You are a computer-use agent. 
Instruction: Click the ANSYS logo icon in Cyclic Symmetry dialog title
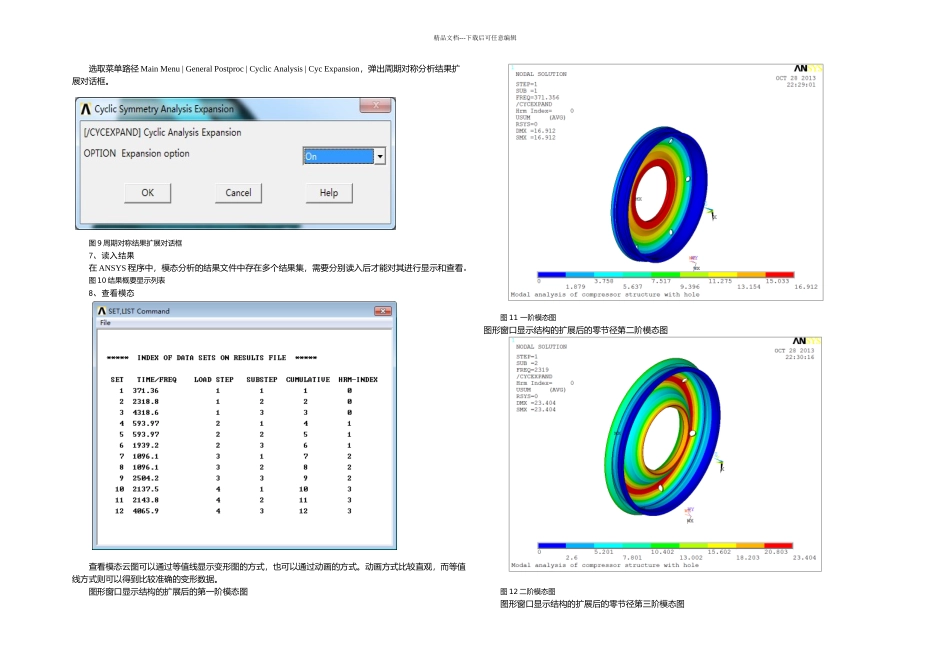tap(86, 109)
